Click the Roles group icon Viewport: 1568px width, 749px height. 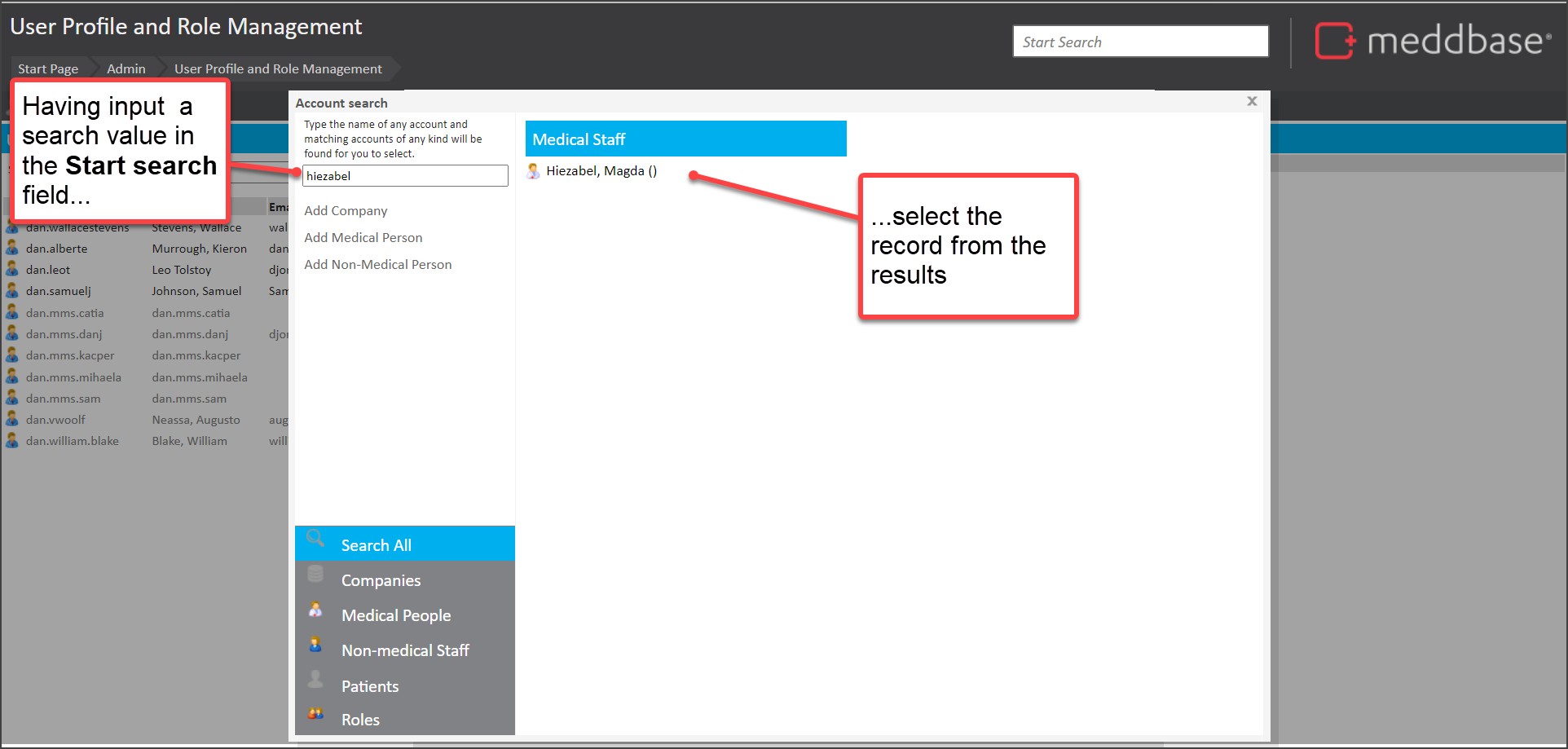(315, 714)
